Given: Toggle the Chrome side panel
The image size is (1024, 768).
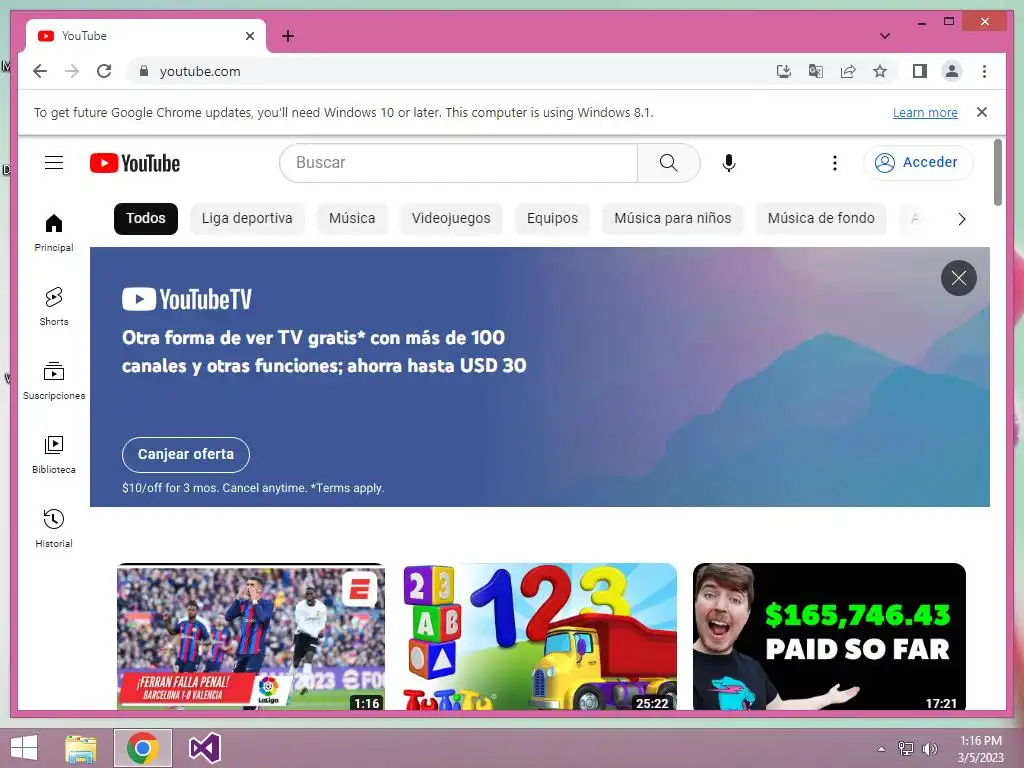Looking at the screenshot, I should pos(920,71).
